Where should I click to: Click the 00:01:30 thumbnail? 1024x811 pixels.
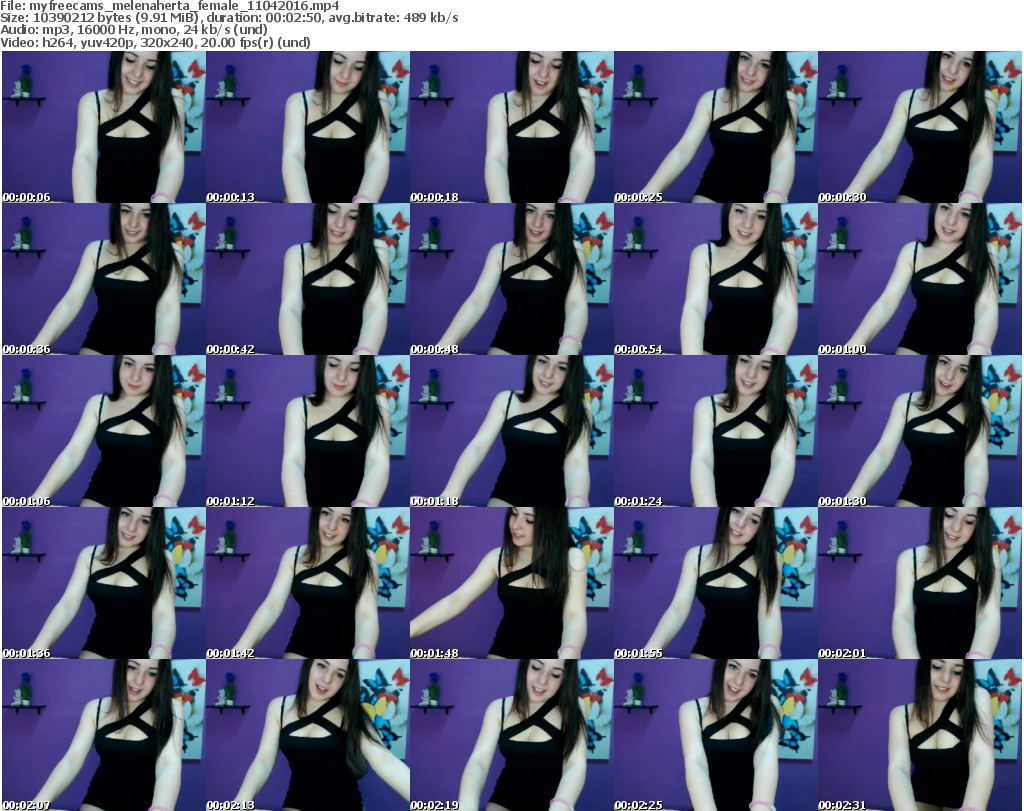(920, 431)
